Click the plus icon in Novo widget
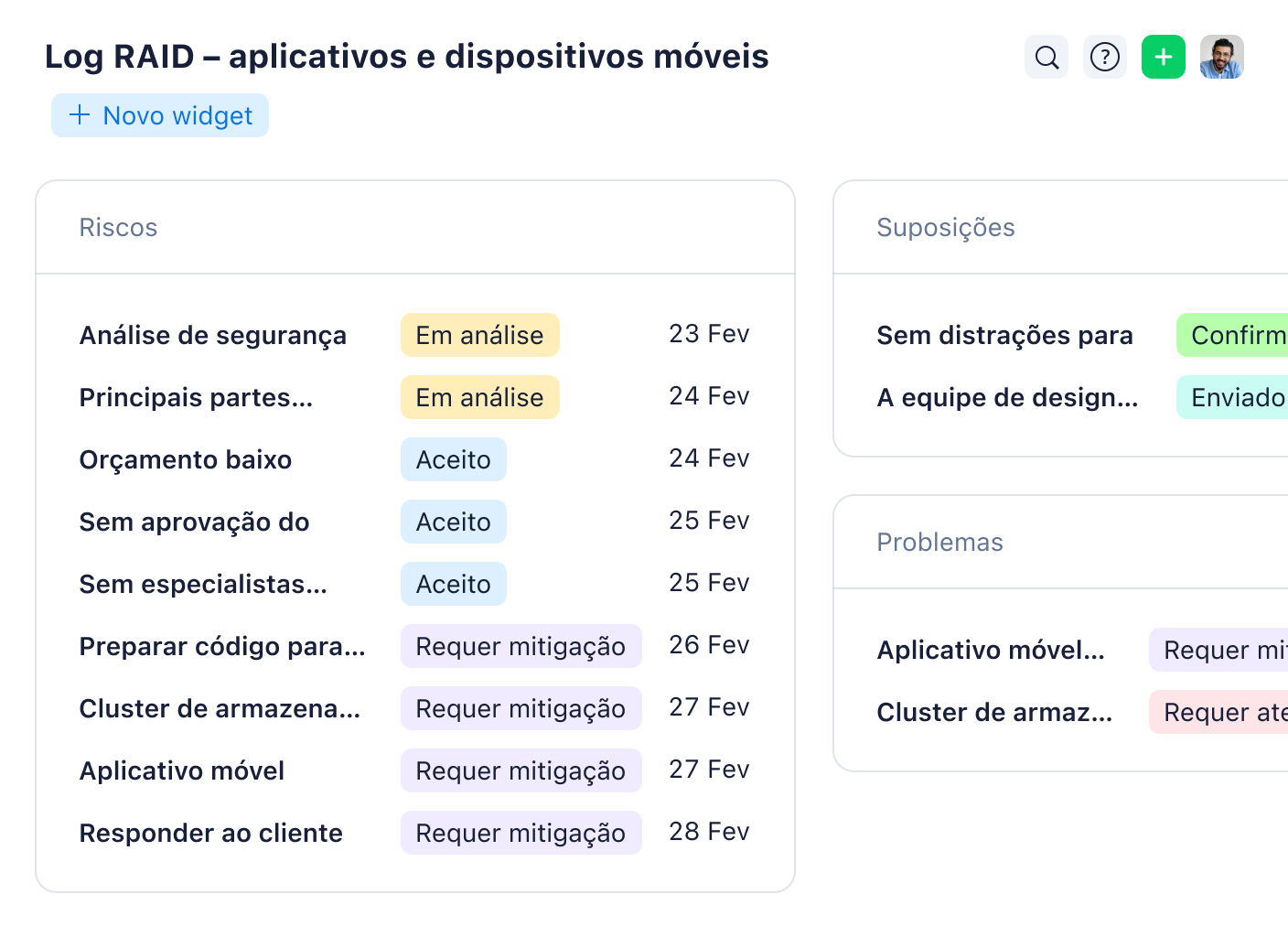Screen dimensions: 1288x937 78,115
